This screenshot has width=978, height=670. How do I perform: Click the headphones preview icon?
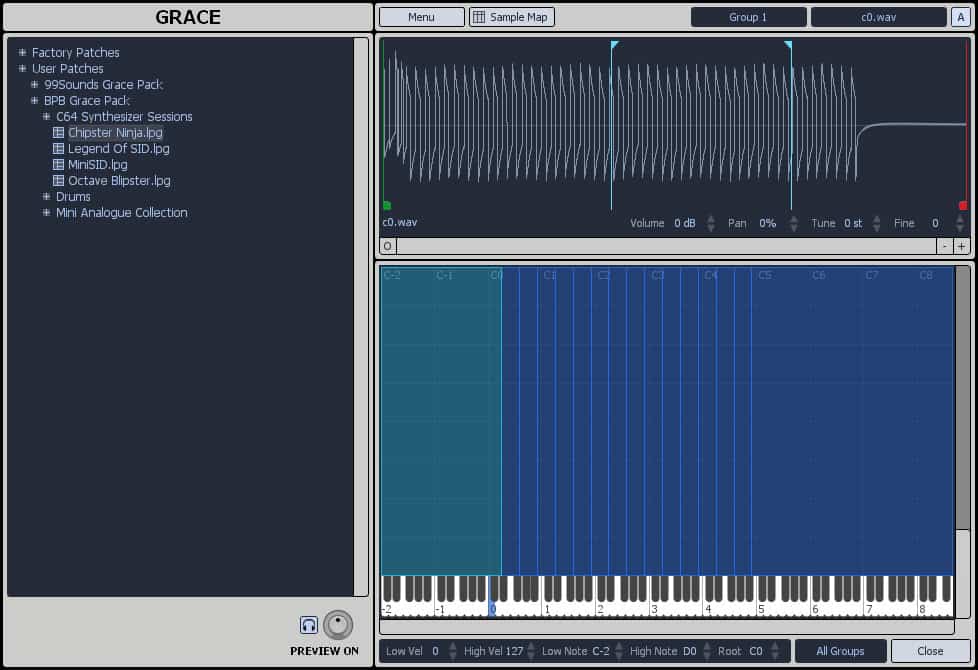pos(309,625)
